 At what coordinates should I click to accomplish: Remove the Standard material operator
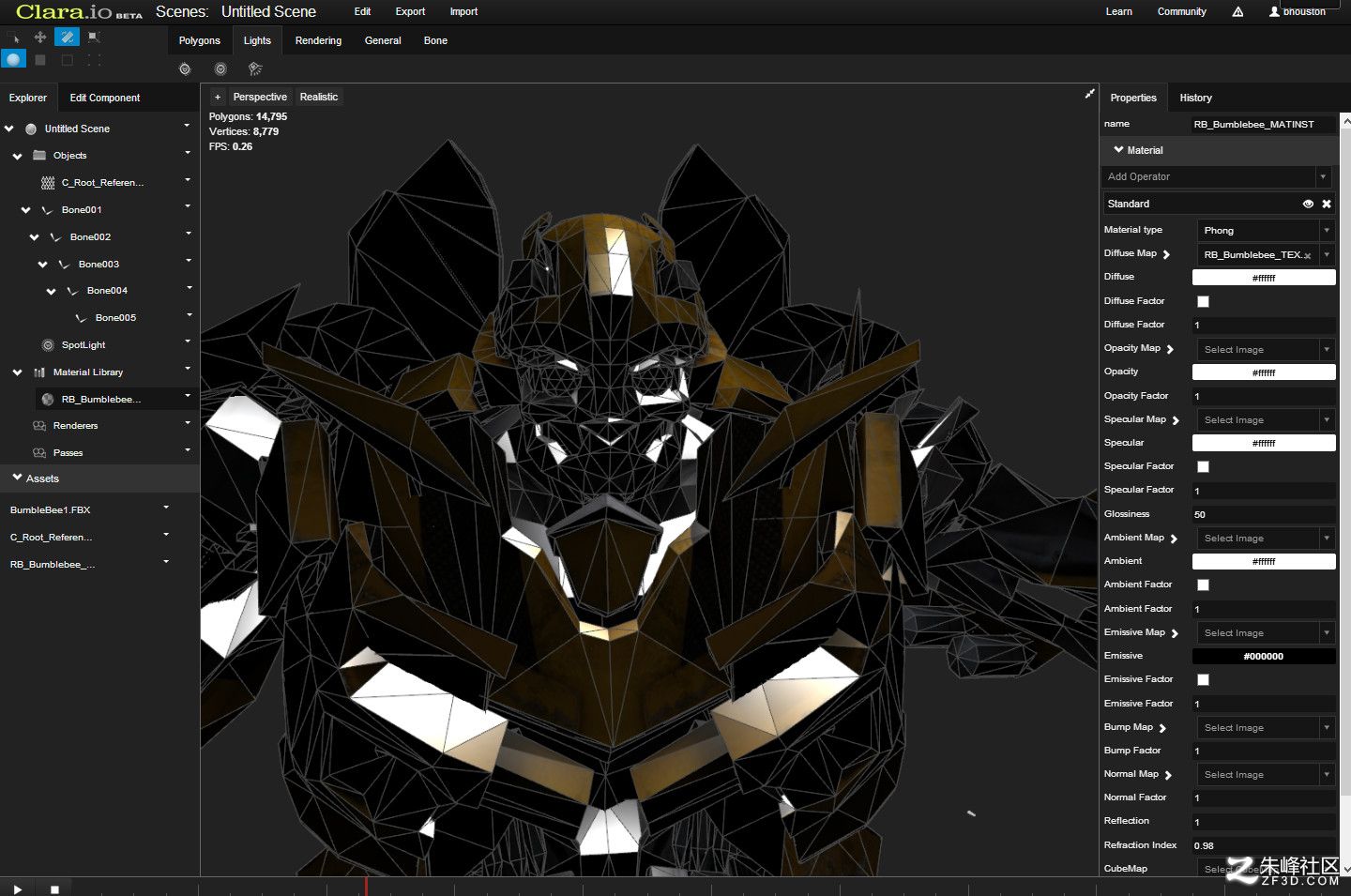coord(1327,204)
